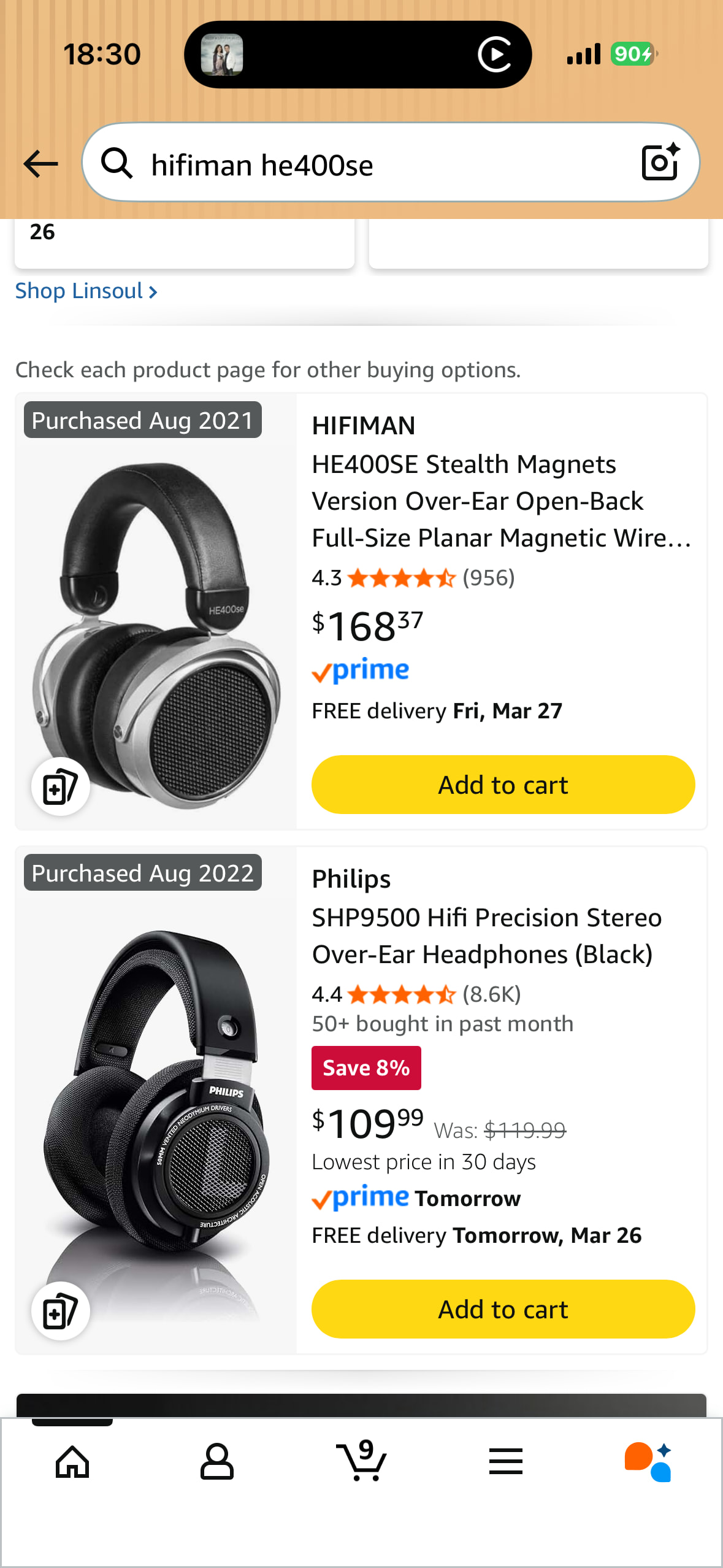Click the search field with hifiman he400se

click(380, 164)
